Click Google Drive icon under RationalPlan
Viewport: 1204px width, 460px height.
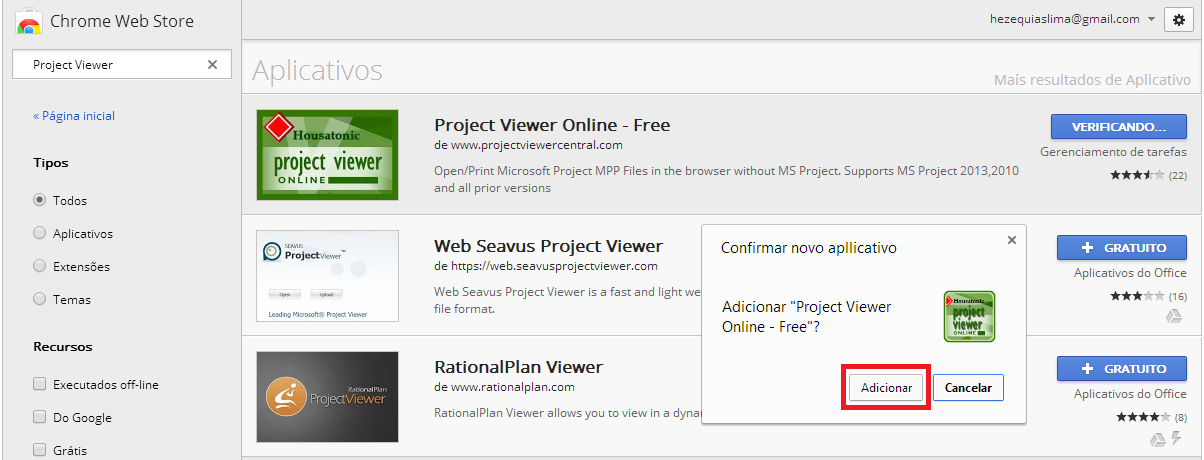(1157, 438)
